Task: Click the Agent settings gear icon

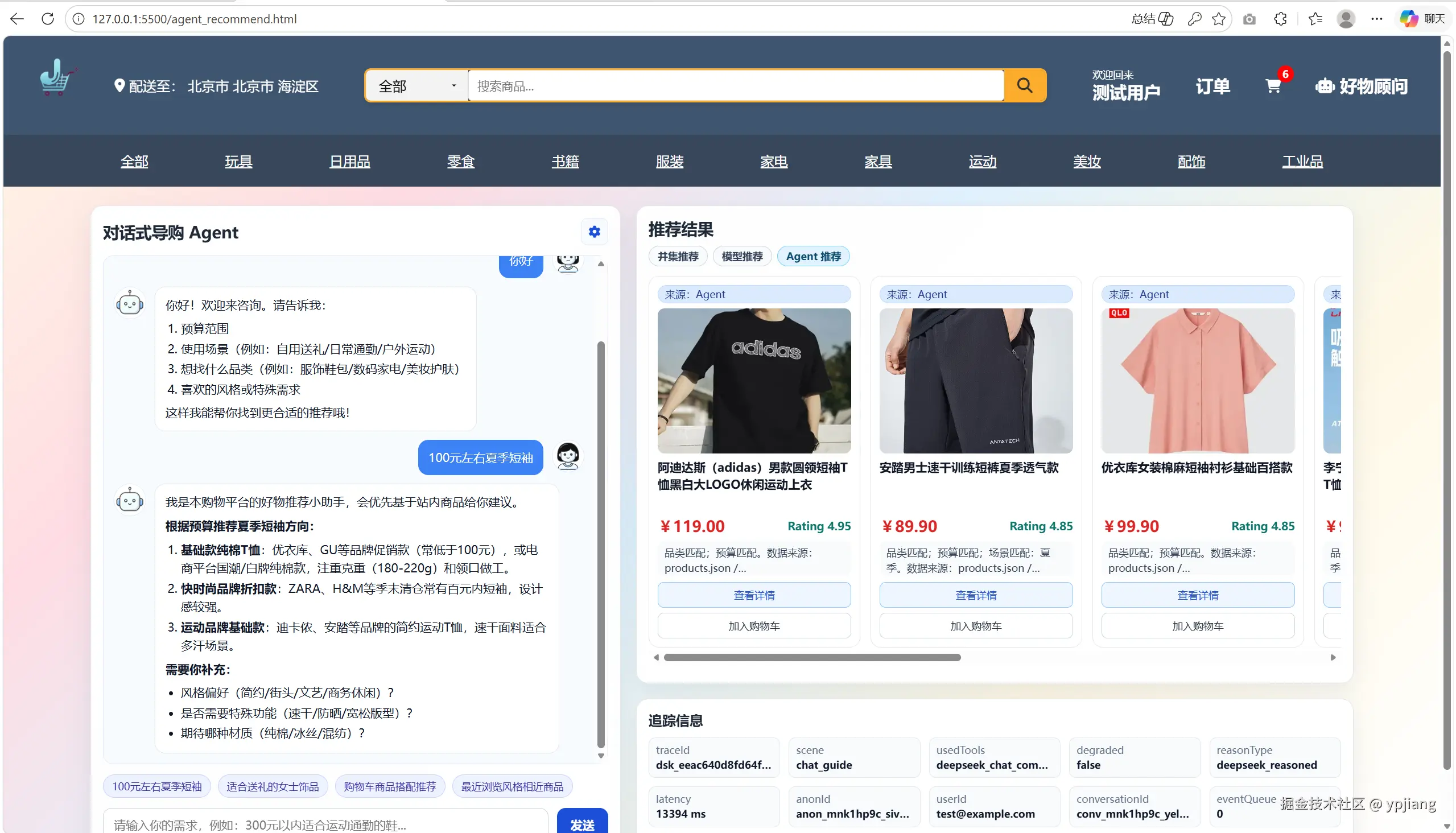Action: click(595, 232)
